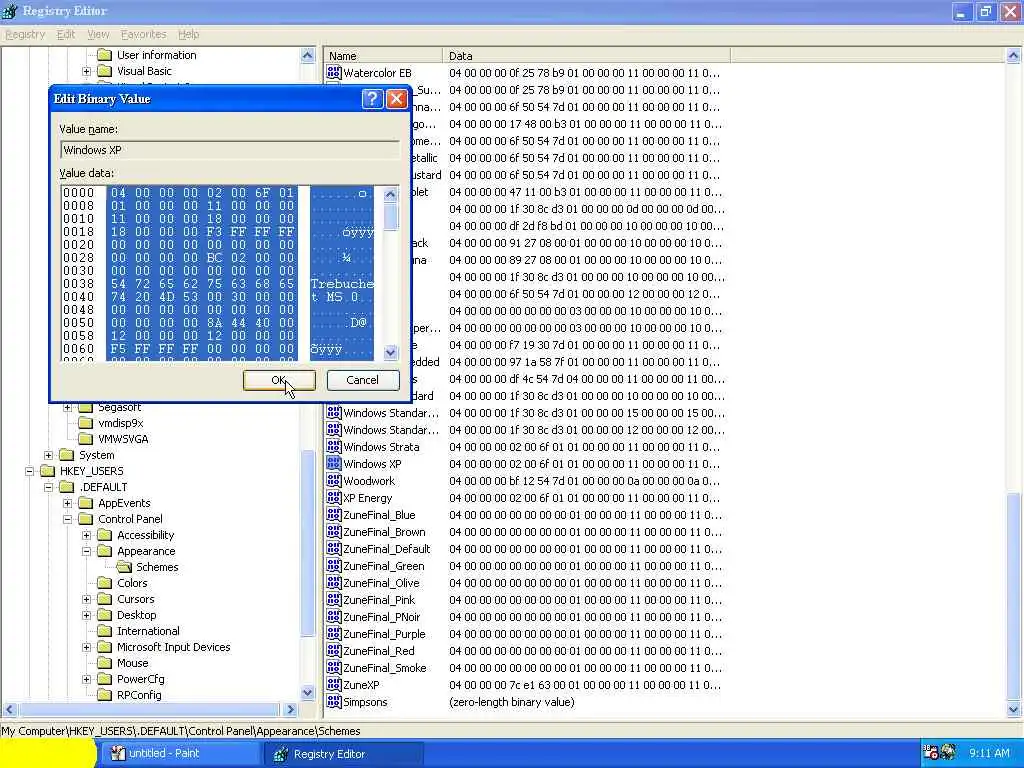The height and width of the screenshot is (768, 1024).
Task: Close the Edit Binary Value dialog
Action: (x=396, y=99)
